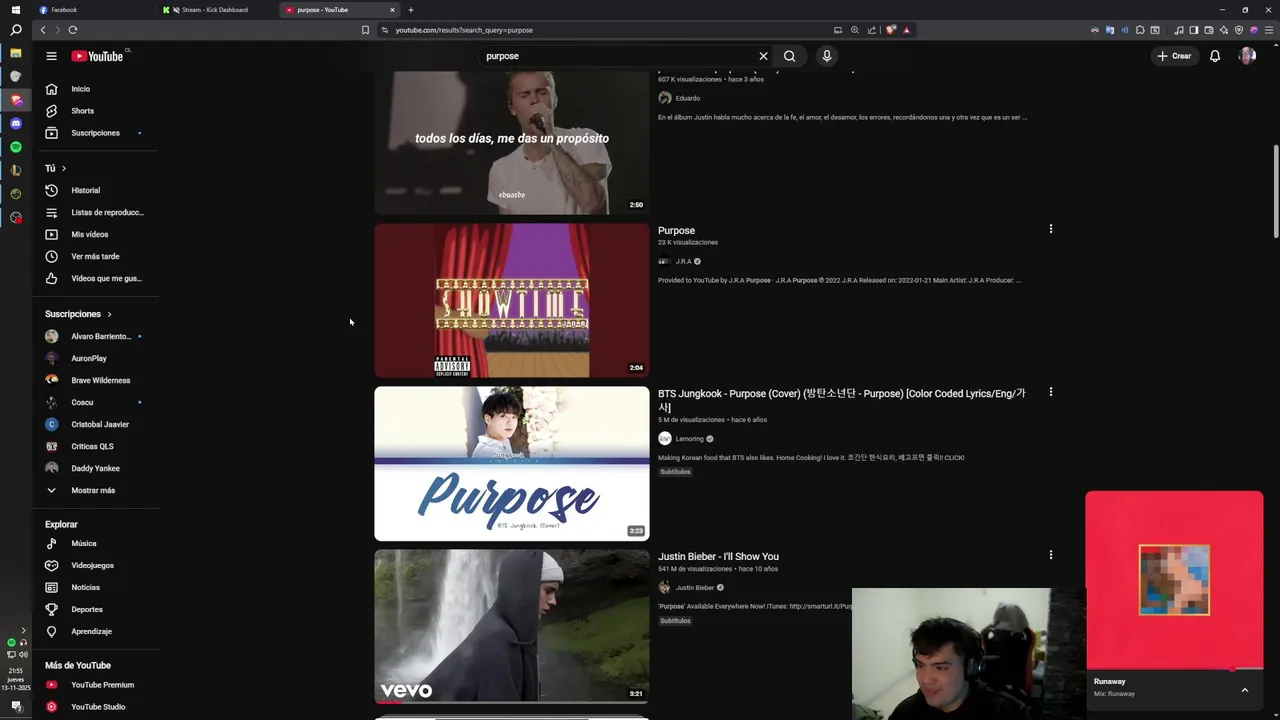Open options menu for BTS Jungkook video
Image resolution: width=1280 pixels, height=720 pixels.
(1050, 392)
